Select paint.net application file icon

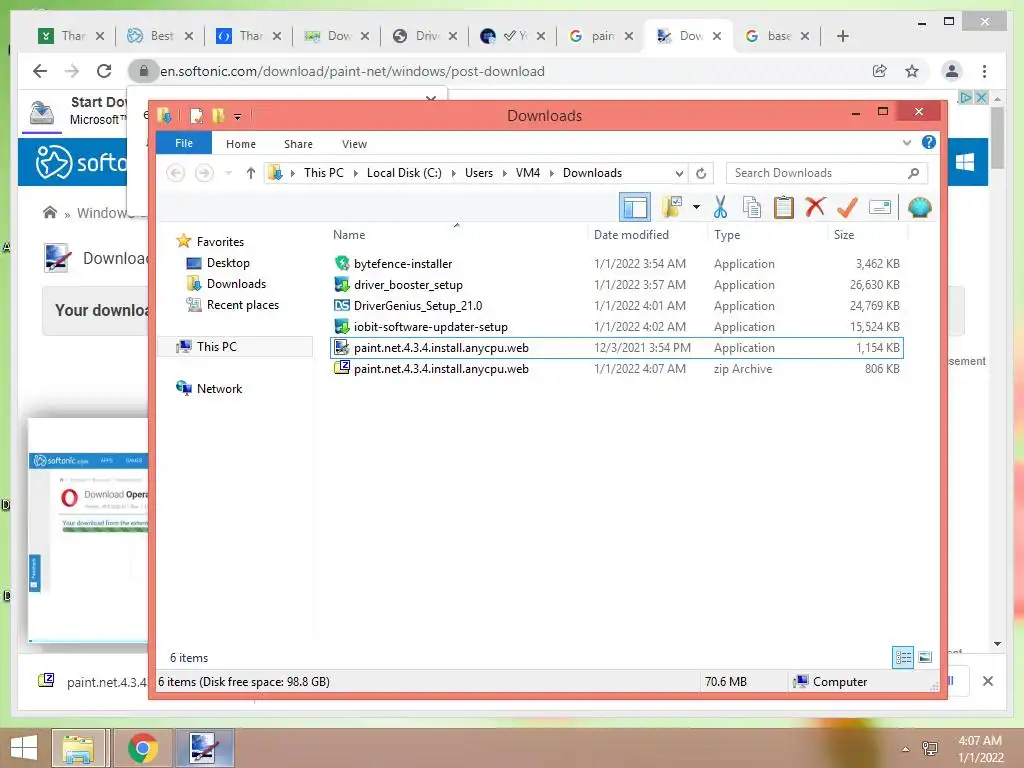tap(342, 347)
